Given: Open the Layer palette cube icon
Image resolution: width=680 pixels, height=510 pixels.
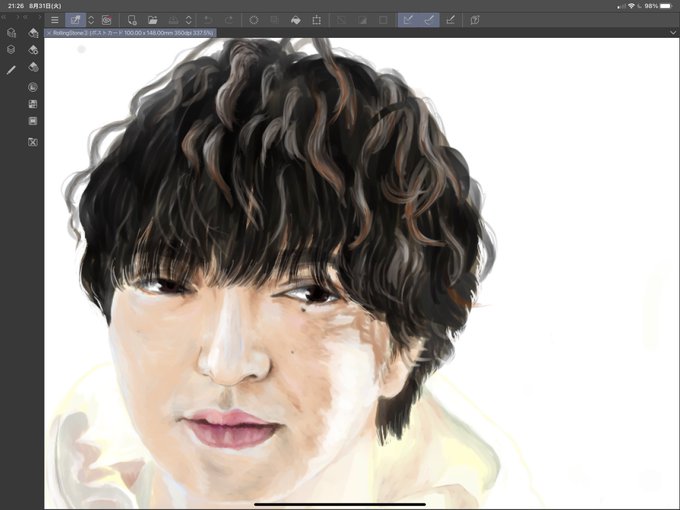Looking at the screenshot, I should [11, 49].
